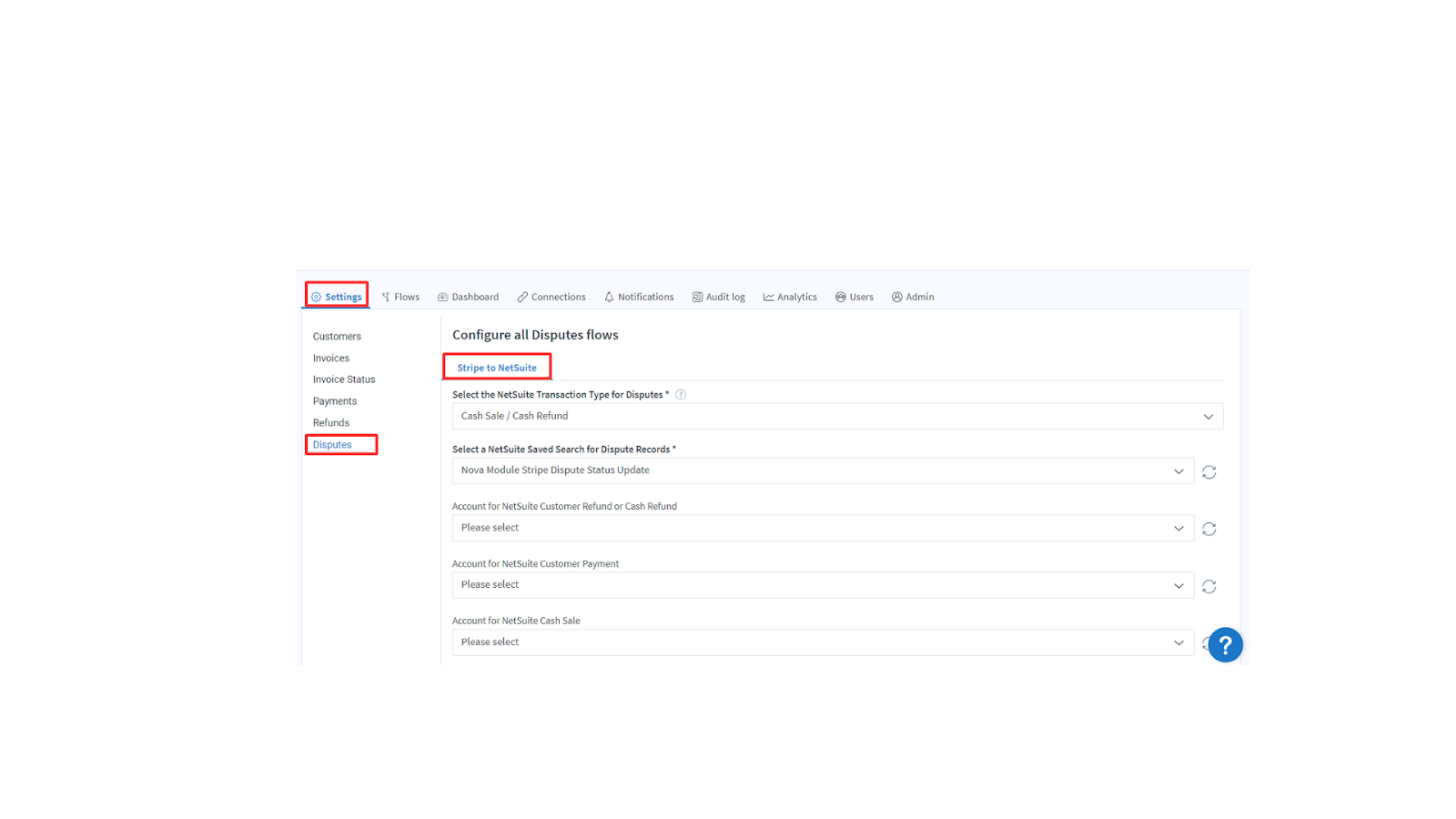Open the blue help question-mark button
The image size is (1456, 819).
pos(1226,645)
